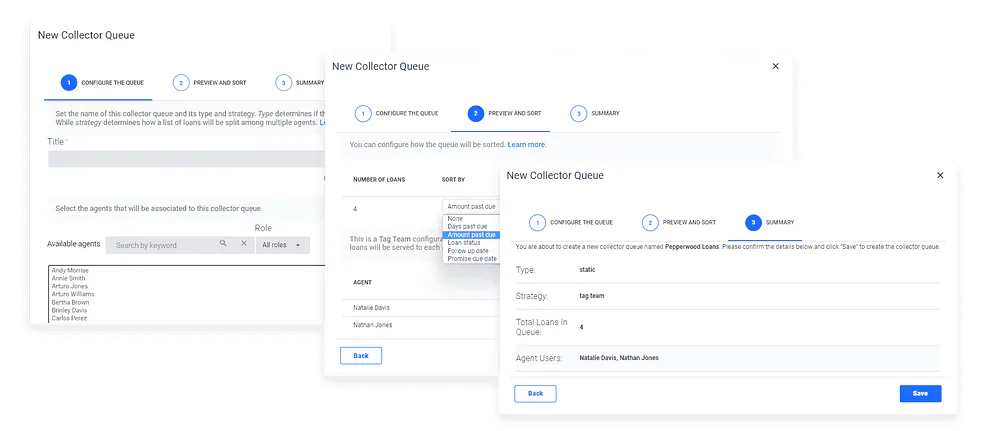
Task: Select Annie Smith in available agents list
Action: click(x=68, y=278)
